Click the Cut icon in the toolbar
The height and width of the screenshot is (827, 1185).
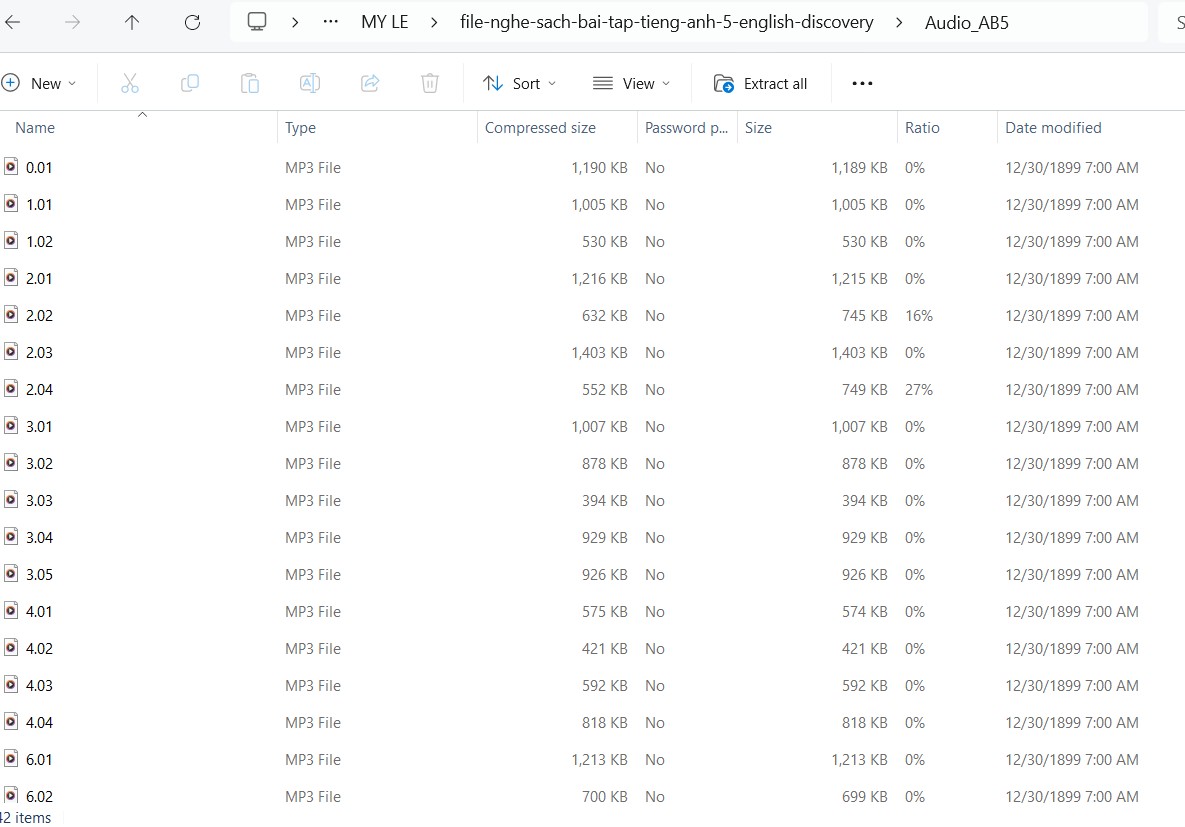(x=129, y=83)
